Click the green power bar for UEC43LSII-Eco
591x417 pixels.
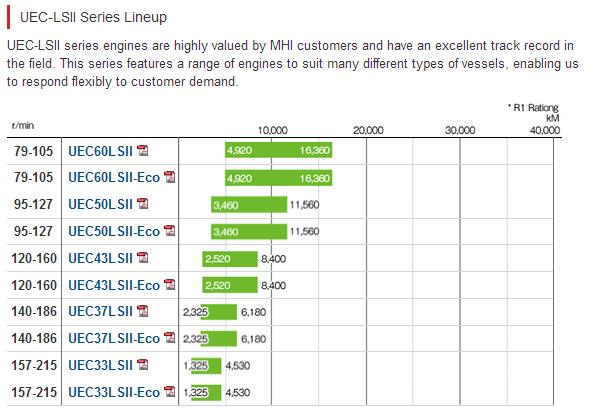coord(230,285)
